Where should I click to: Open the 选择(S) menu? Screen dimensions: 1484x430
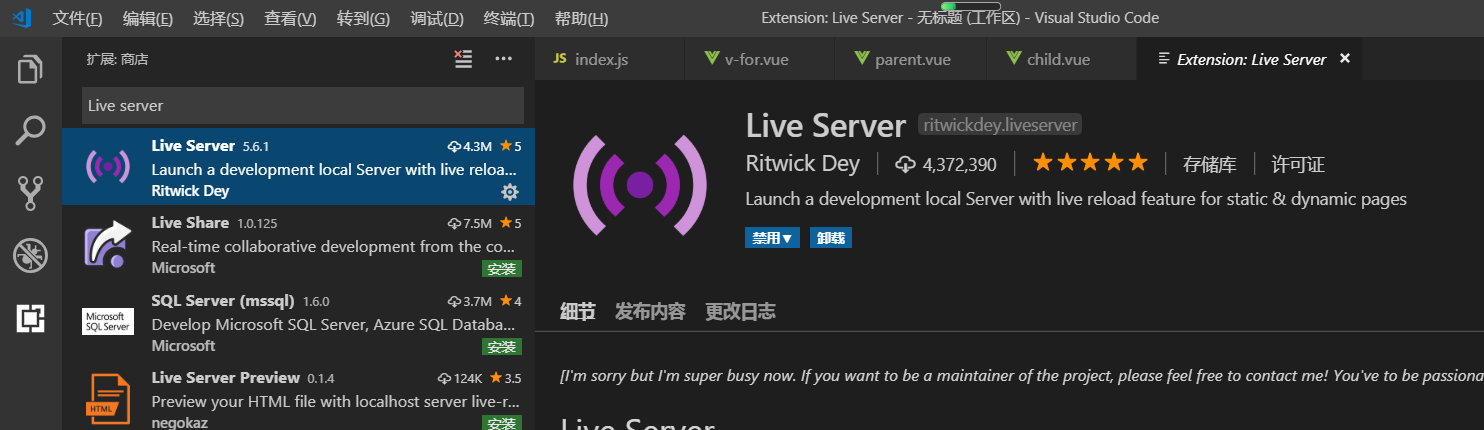coord(218,18)
